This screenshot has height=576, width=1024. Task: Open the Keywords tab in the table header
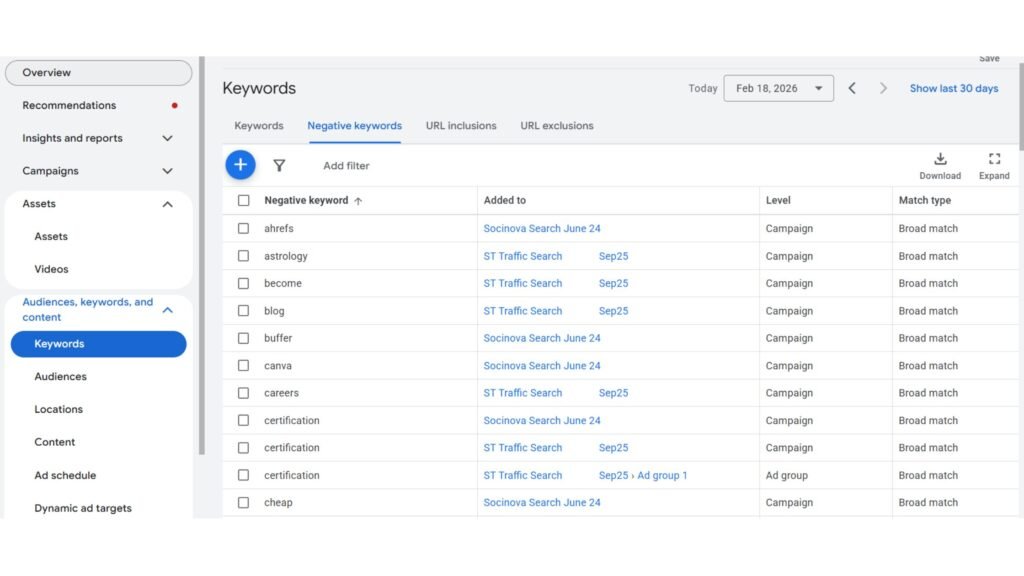coord(258,125)
